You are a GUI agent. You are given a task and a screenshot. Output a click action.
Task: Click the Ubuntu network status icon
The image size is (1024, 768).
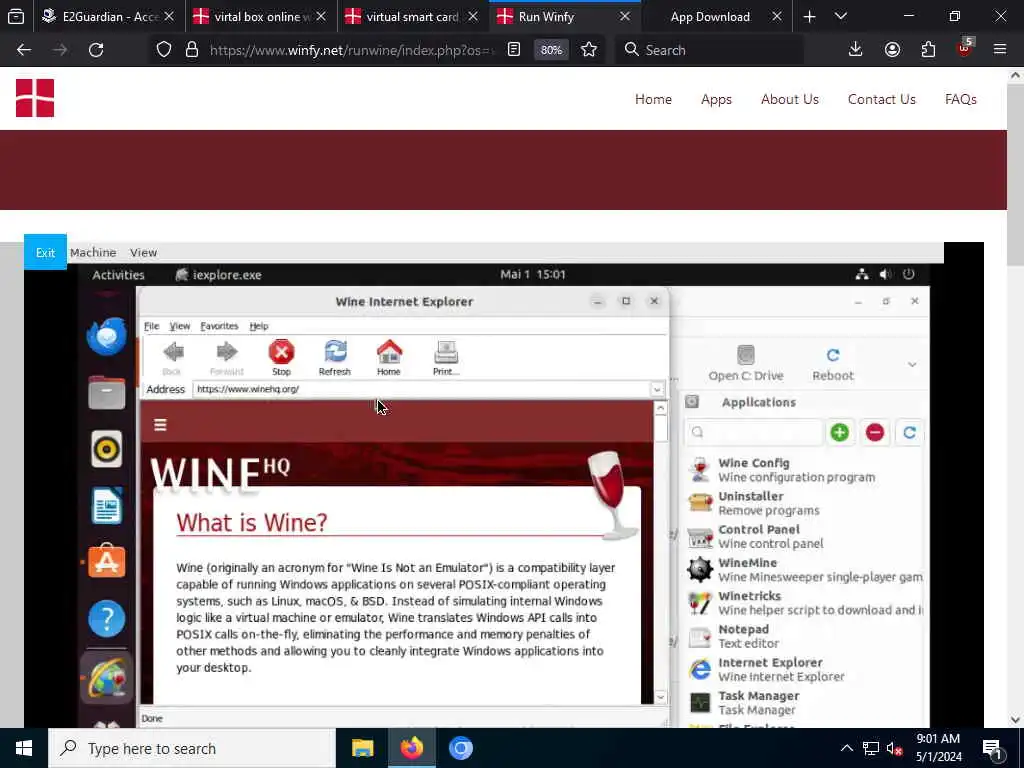862,274
